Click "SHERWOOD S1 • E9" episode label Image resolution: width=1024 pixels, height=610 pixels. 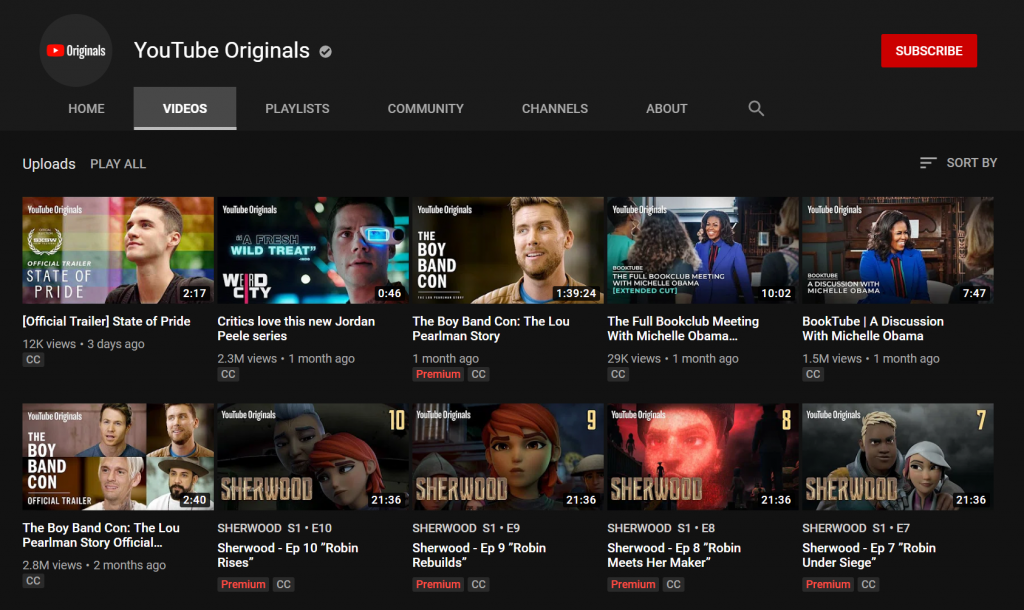click(x=466, y=528)
